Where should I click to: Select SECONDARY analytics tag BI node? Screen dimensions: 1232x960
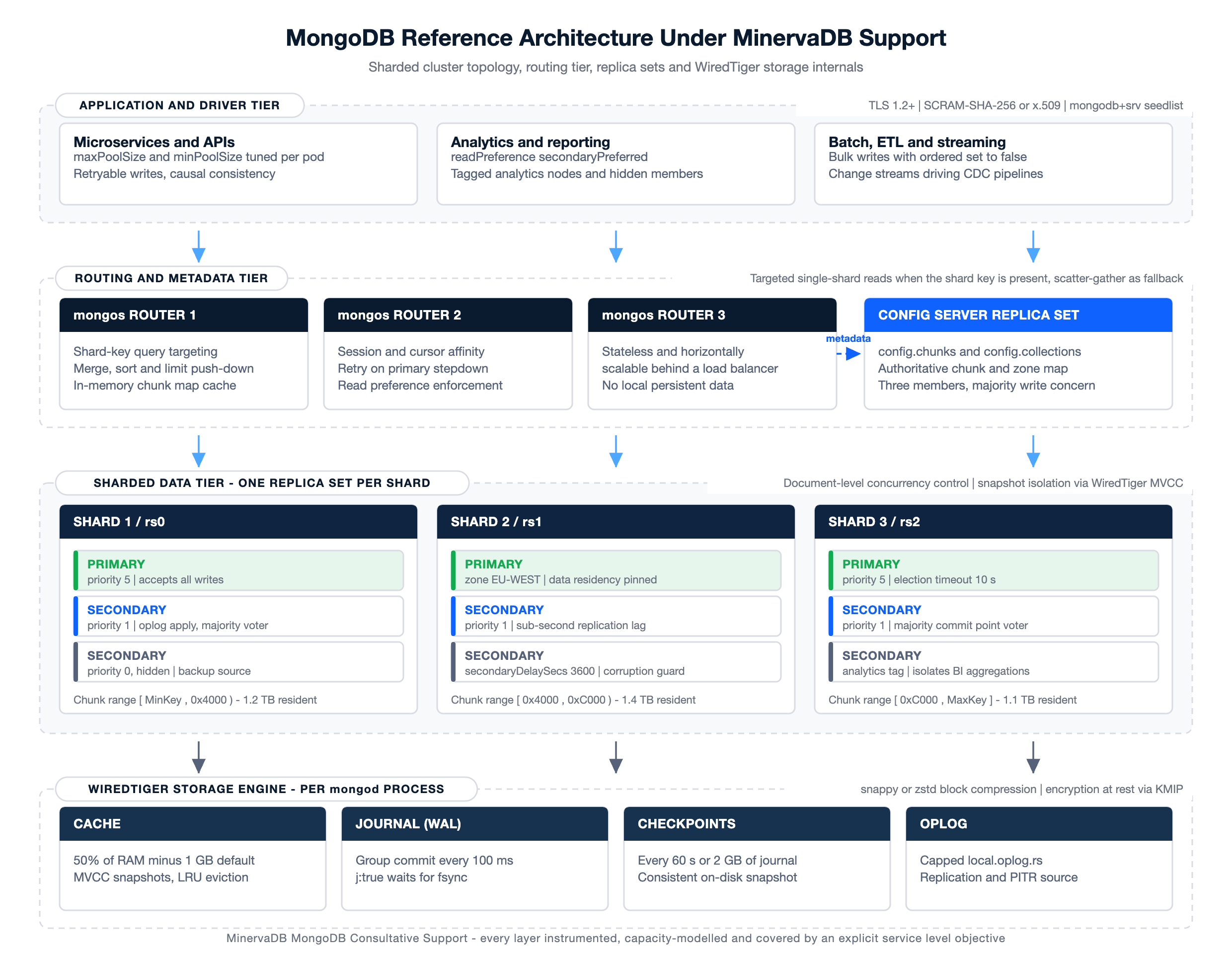[994, 662]
